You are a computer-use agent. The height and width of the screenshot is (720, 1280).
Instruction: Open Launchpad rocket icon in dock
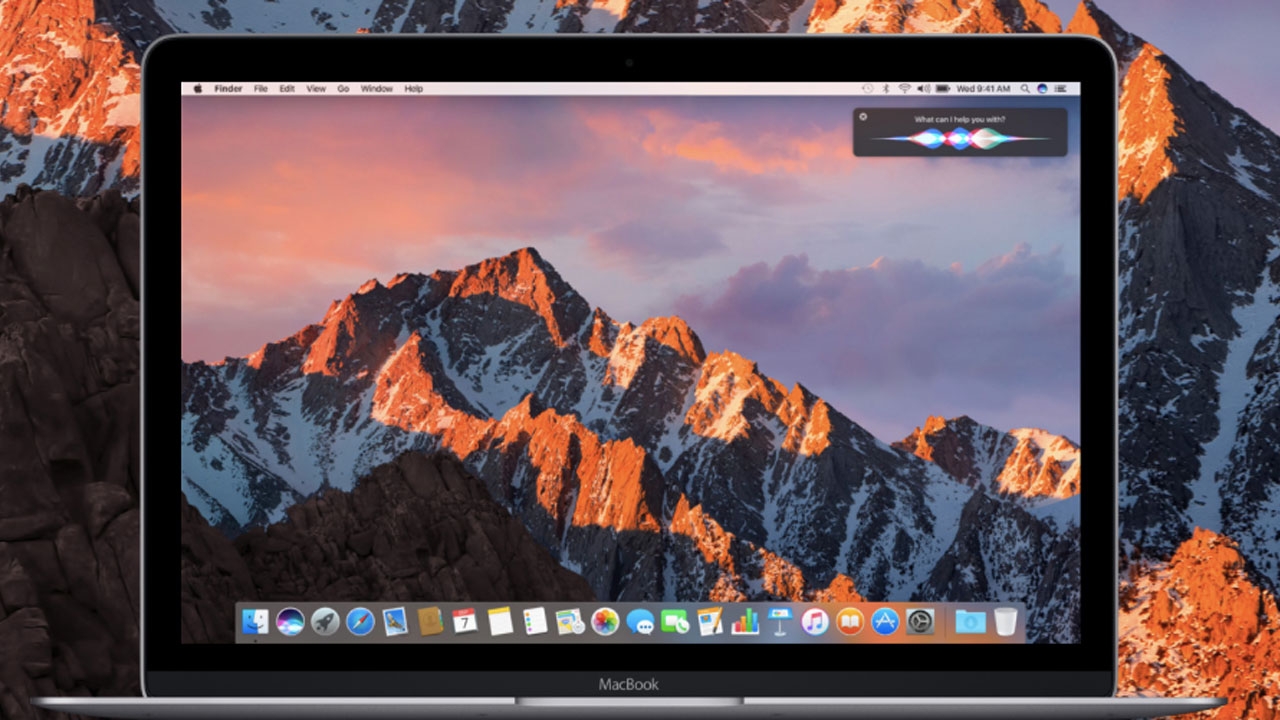coord(325,621)
